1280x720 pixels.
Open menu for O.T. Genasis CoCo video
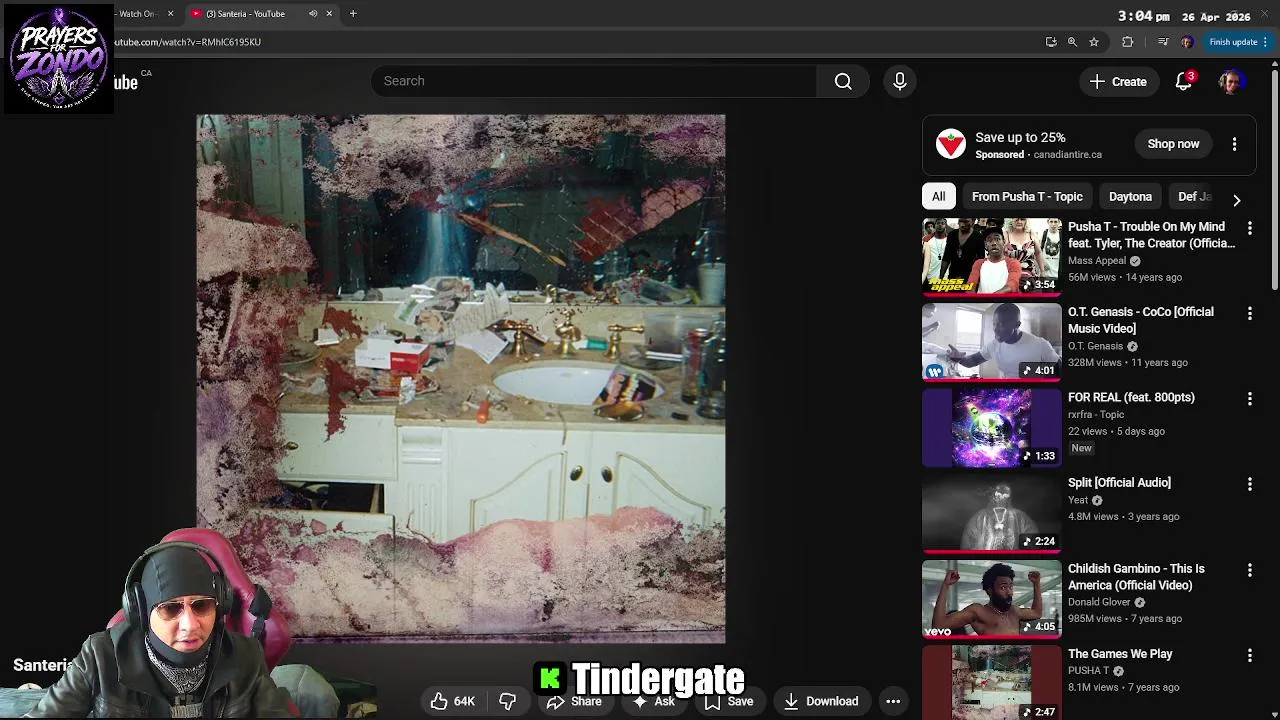click(1249, 313)
